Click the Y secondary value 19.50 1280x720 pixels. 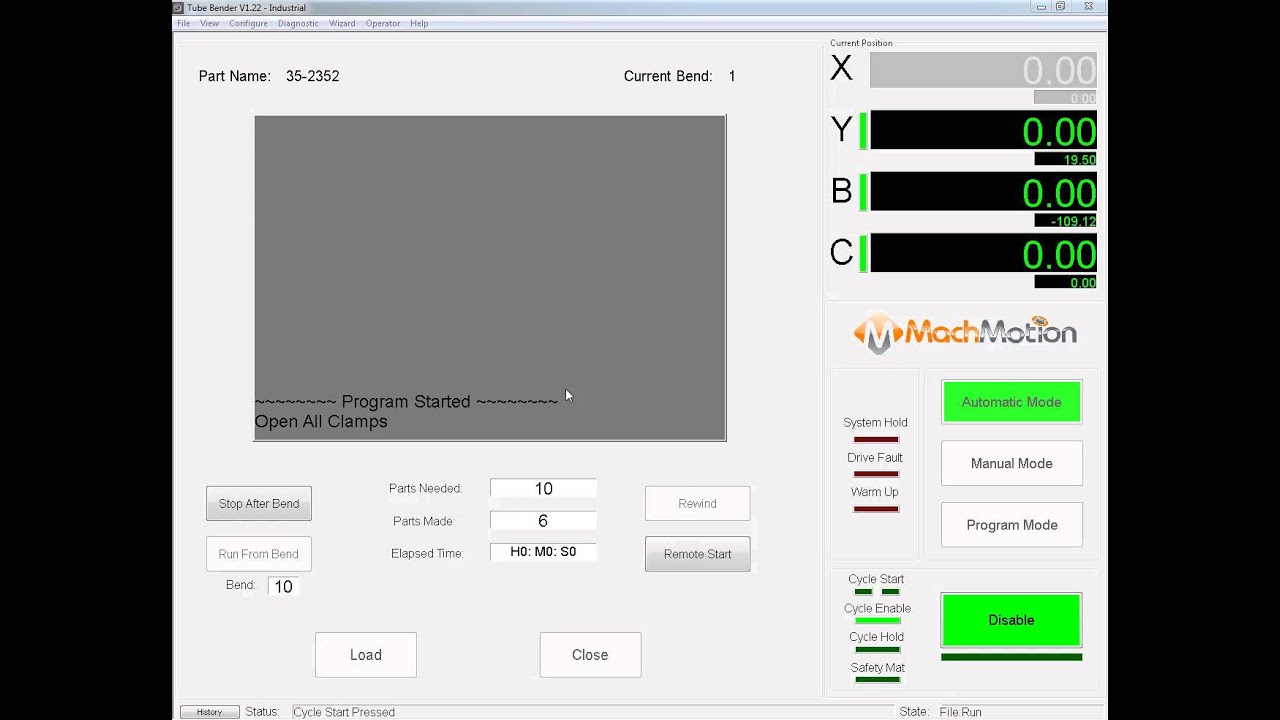click(1065, 160)
